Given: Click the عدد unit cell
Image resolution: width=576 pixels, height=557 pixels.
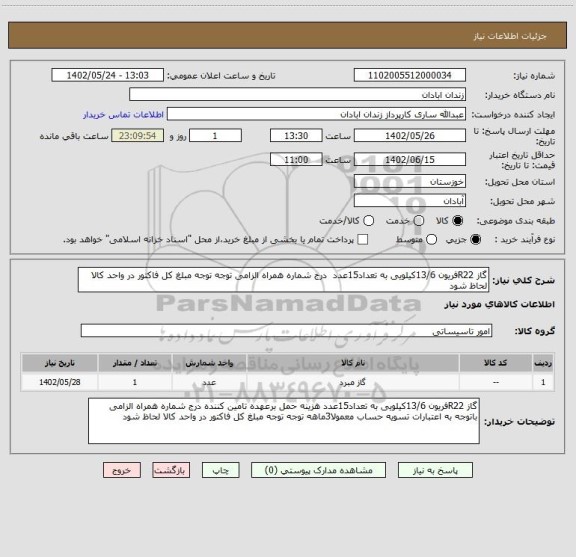Looking at the screenshot, I should (209, 382).
